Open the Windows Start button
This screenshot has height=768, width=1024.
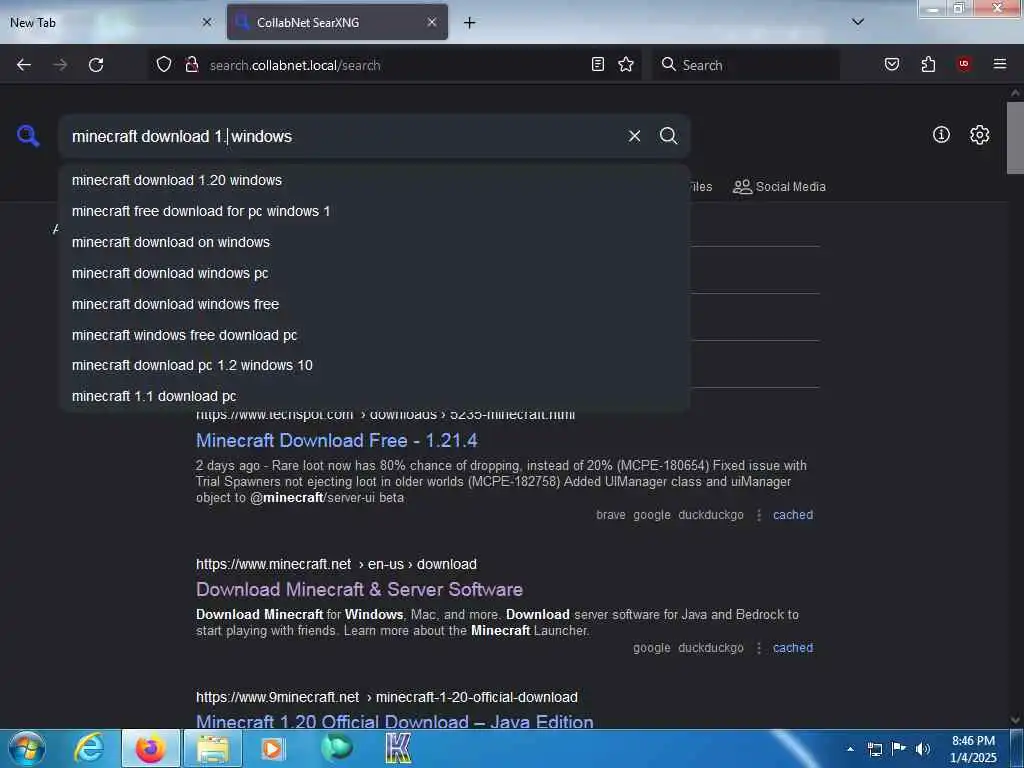pos(27,748)
